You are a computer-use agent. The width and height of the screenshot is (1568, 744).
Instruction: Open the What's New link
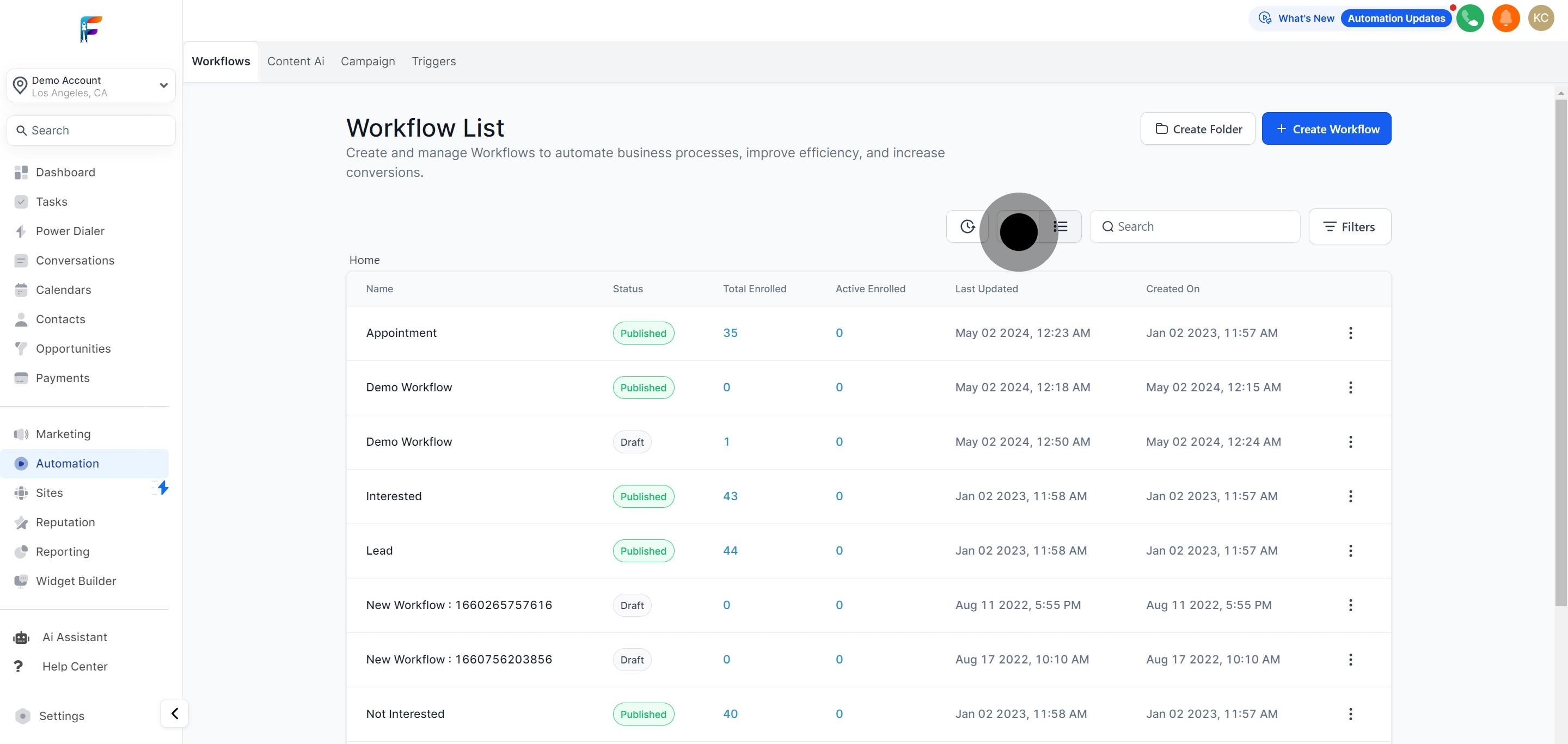pos(1297,19)
